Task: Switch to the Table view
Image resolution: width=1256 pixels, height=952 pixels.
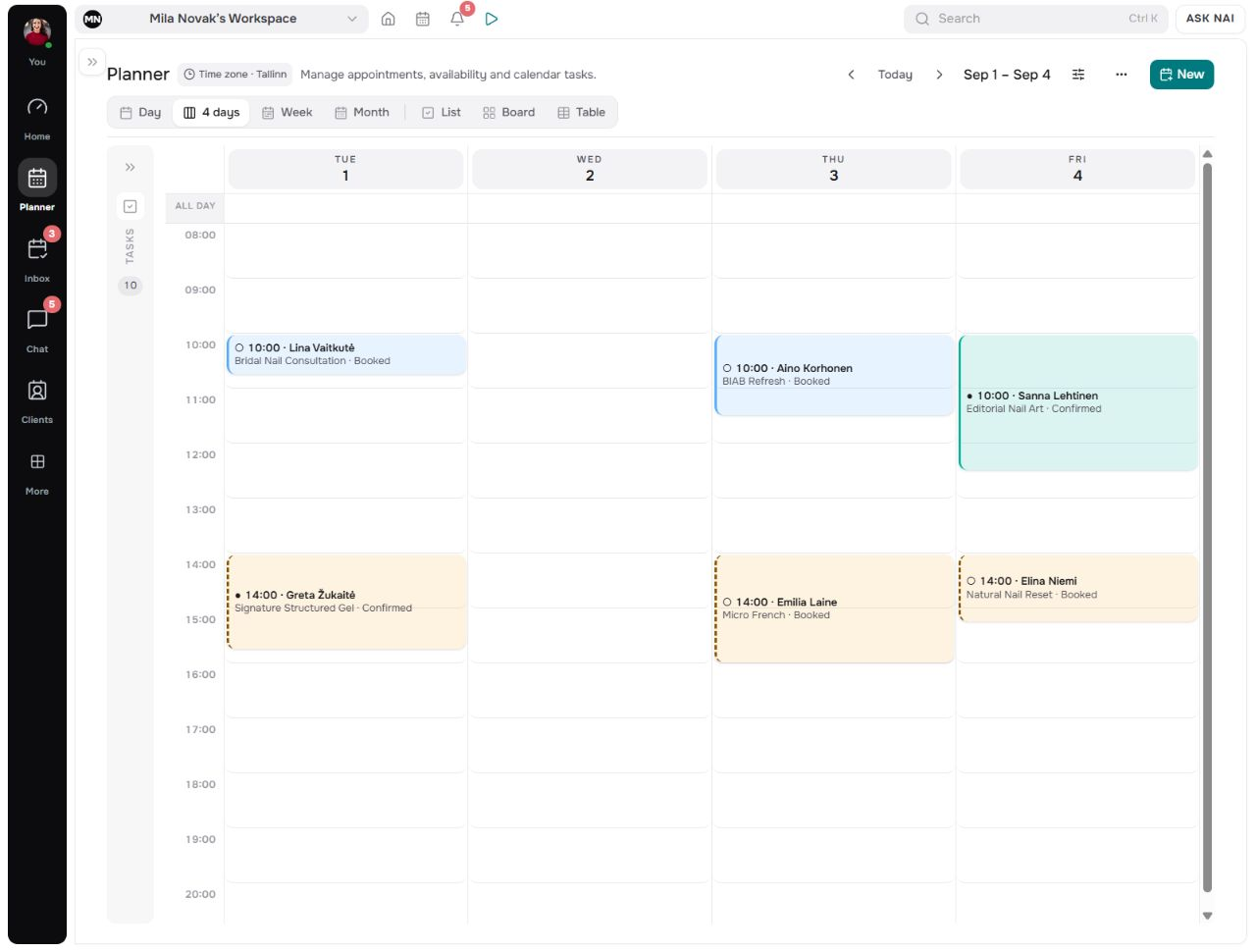Action: (582, 113)
